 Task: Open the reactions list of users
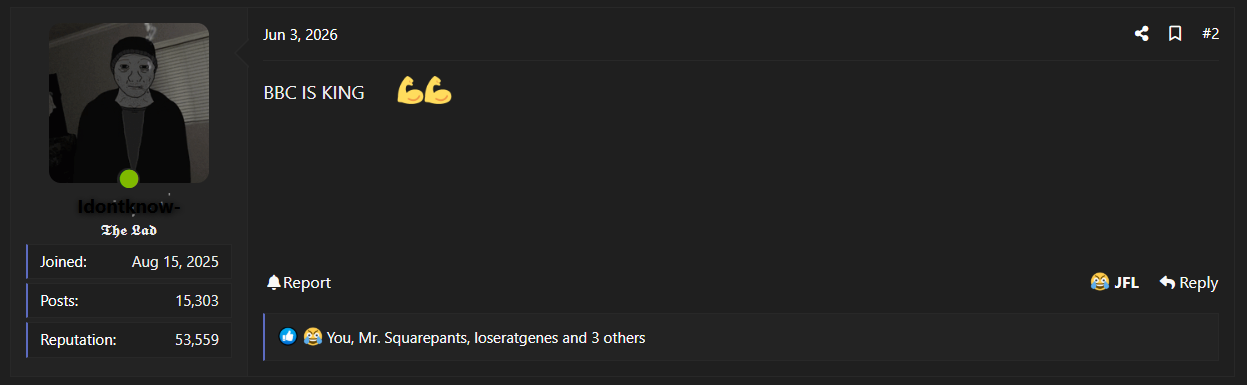pos(486,338)
